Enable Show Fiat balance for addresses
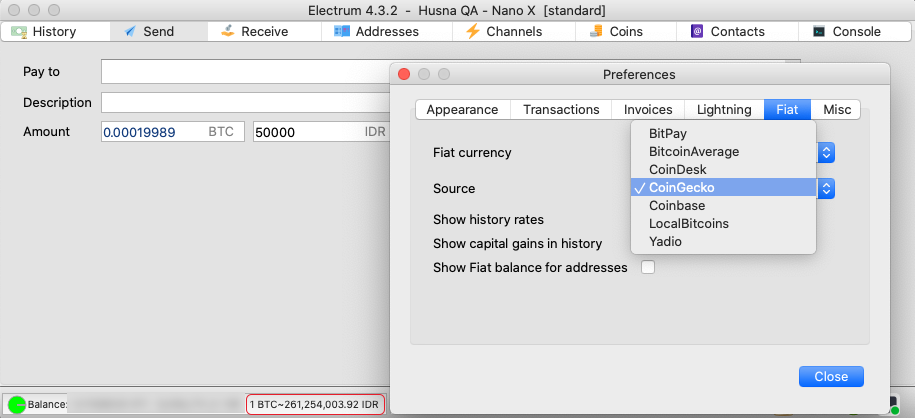 648,267
